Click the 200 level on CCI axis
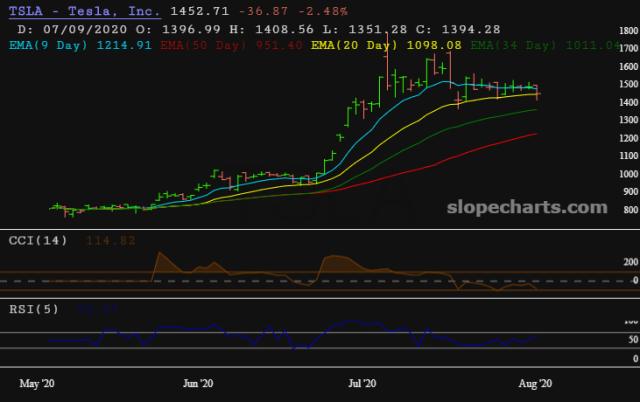 [x=631, y=262]
